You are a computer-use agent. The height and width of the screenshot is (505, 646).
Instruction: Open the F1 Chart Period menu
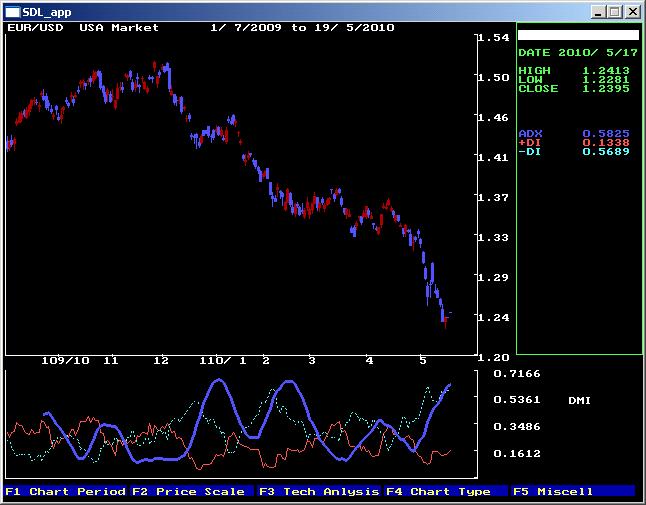click(66, 491)
